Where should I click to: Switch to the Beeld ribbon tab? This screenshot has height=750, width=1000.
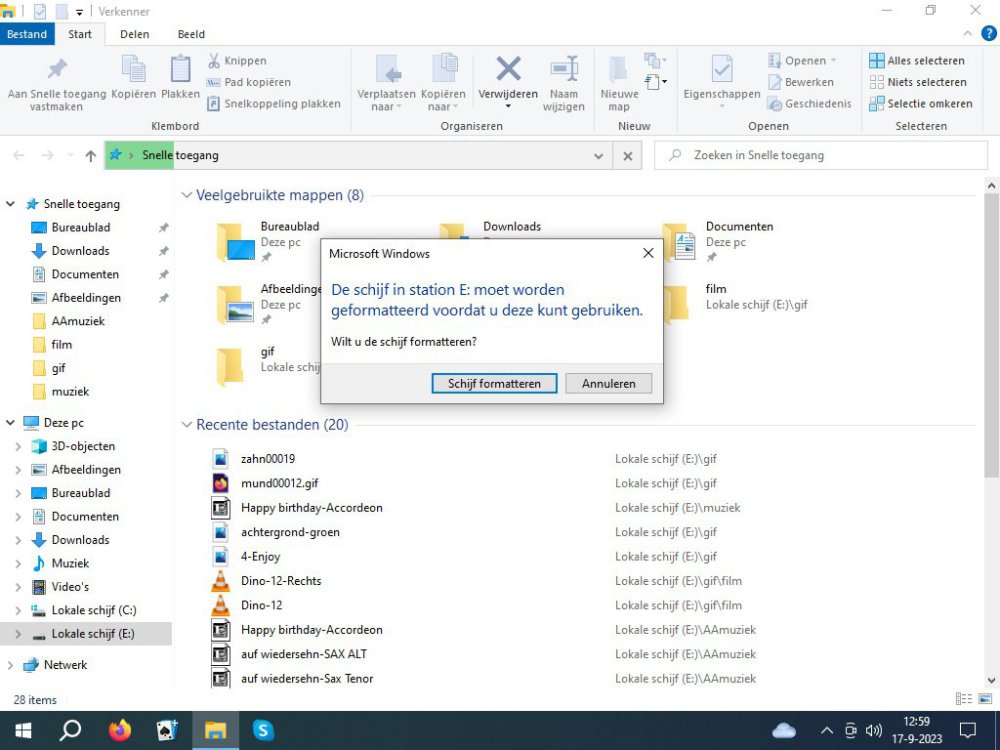(x=191, y=34)
